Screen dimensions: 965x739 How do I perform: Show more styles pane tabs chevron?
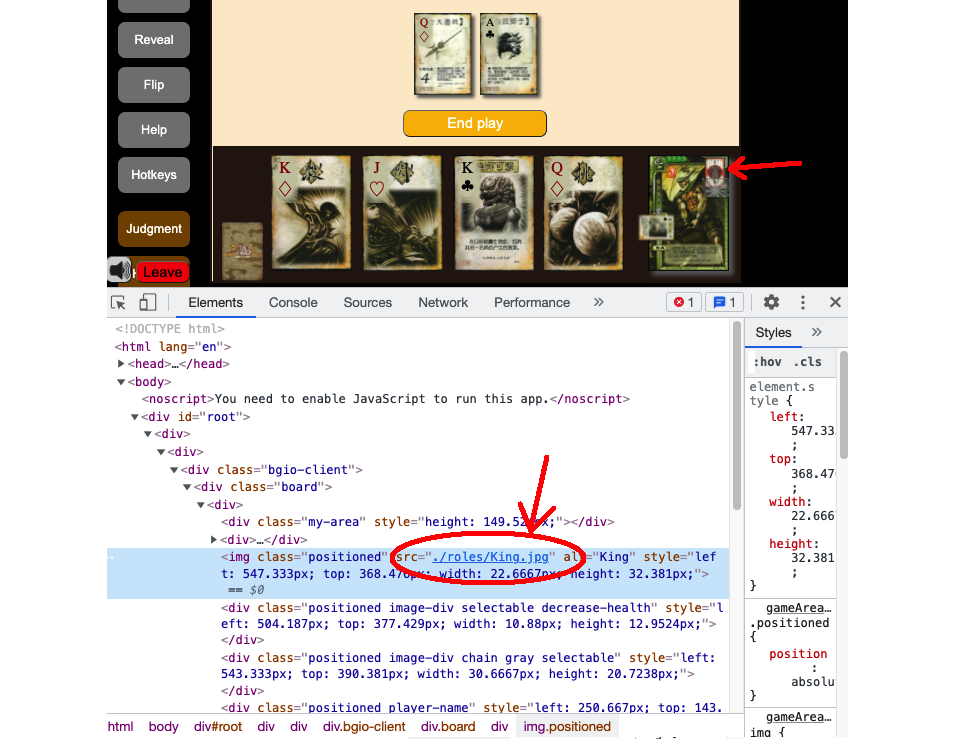pos(816,332)
